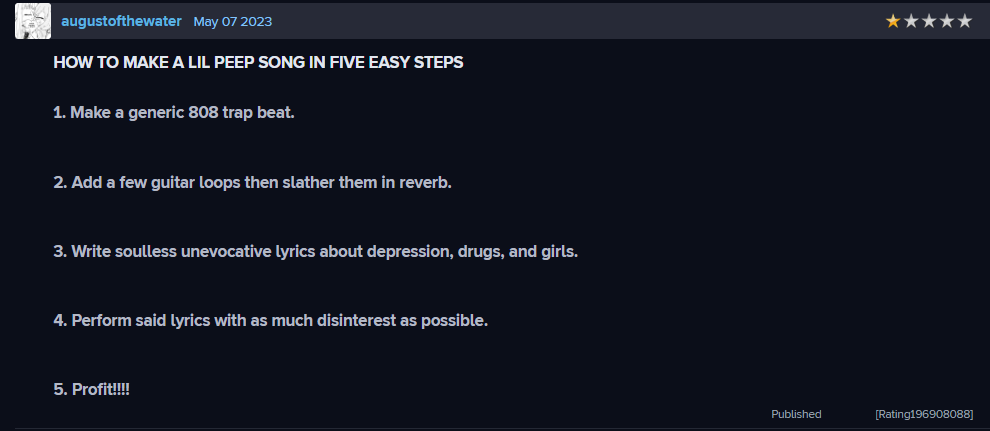Click the fifth rating star
The height and width of the screenshot is (431, 990).
pyautogui.click(x=964, y=21)
